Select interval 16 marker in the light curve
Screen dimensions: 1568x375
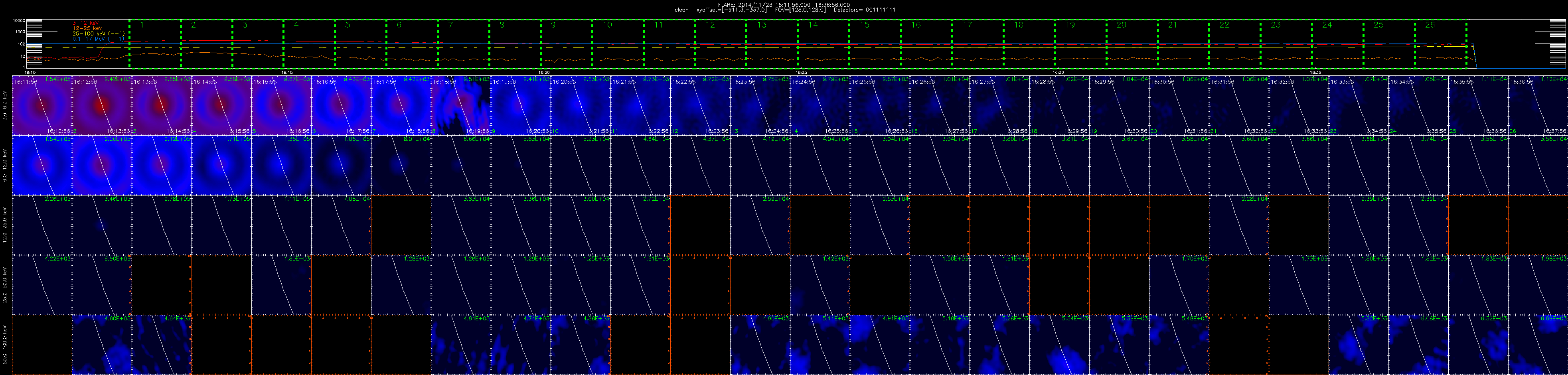tap(916, 25)
